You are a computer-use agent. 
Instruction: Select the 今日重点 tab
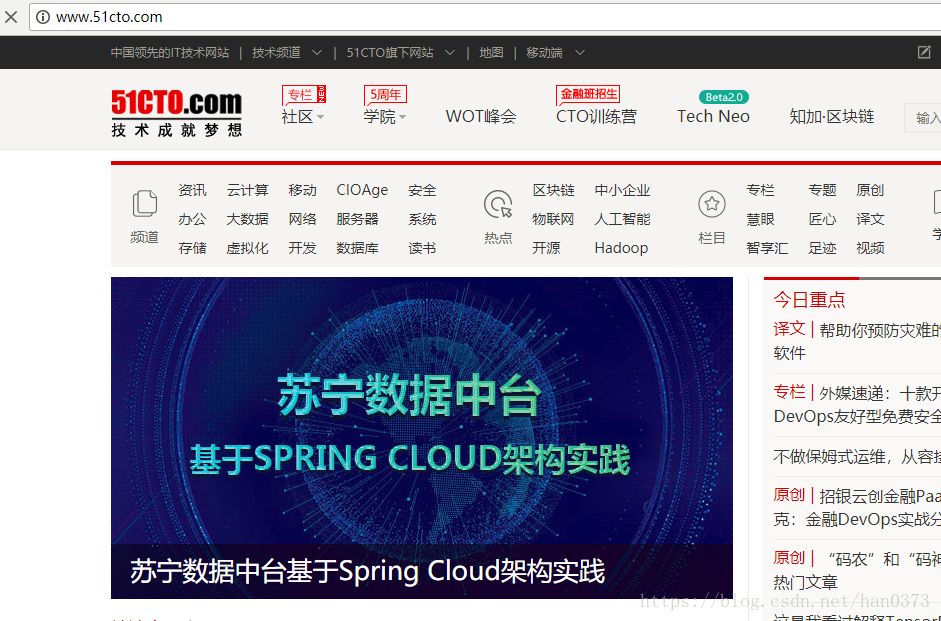coord(809,299)
